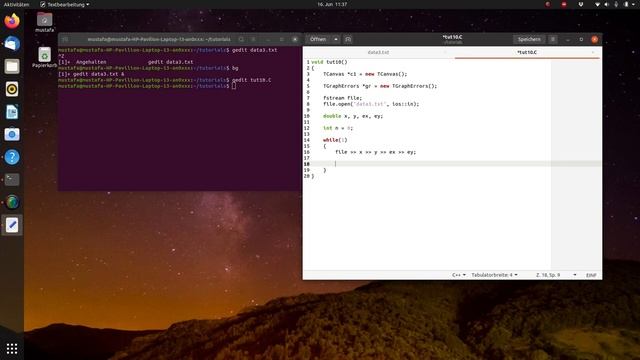Open Firefox from the dock
Screen dimensions: 640x360
point(12,21)
